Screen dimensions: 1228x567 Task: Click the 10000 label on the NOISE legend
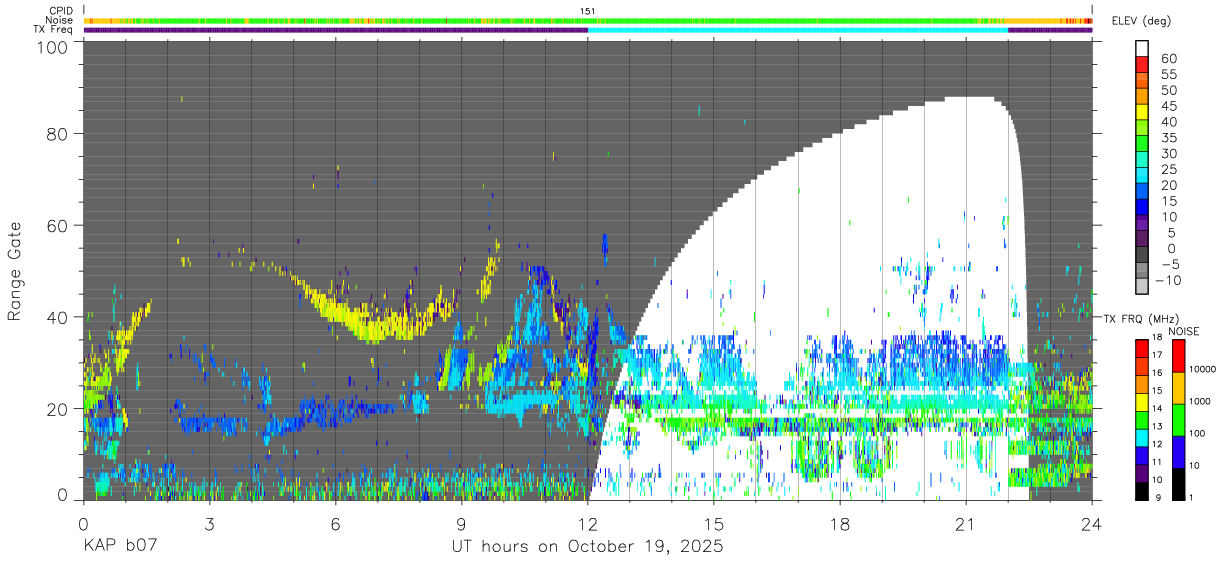point(1203,369)
